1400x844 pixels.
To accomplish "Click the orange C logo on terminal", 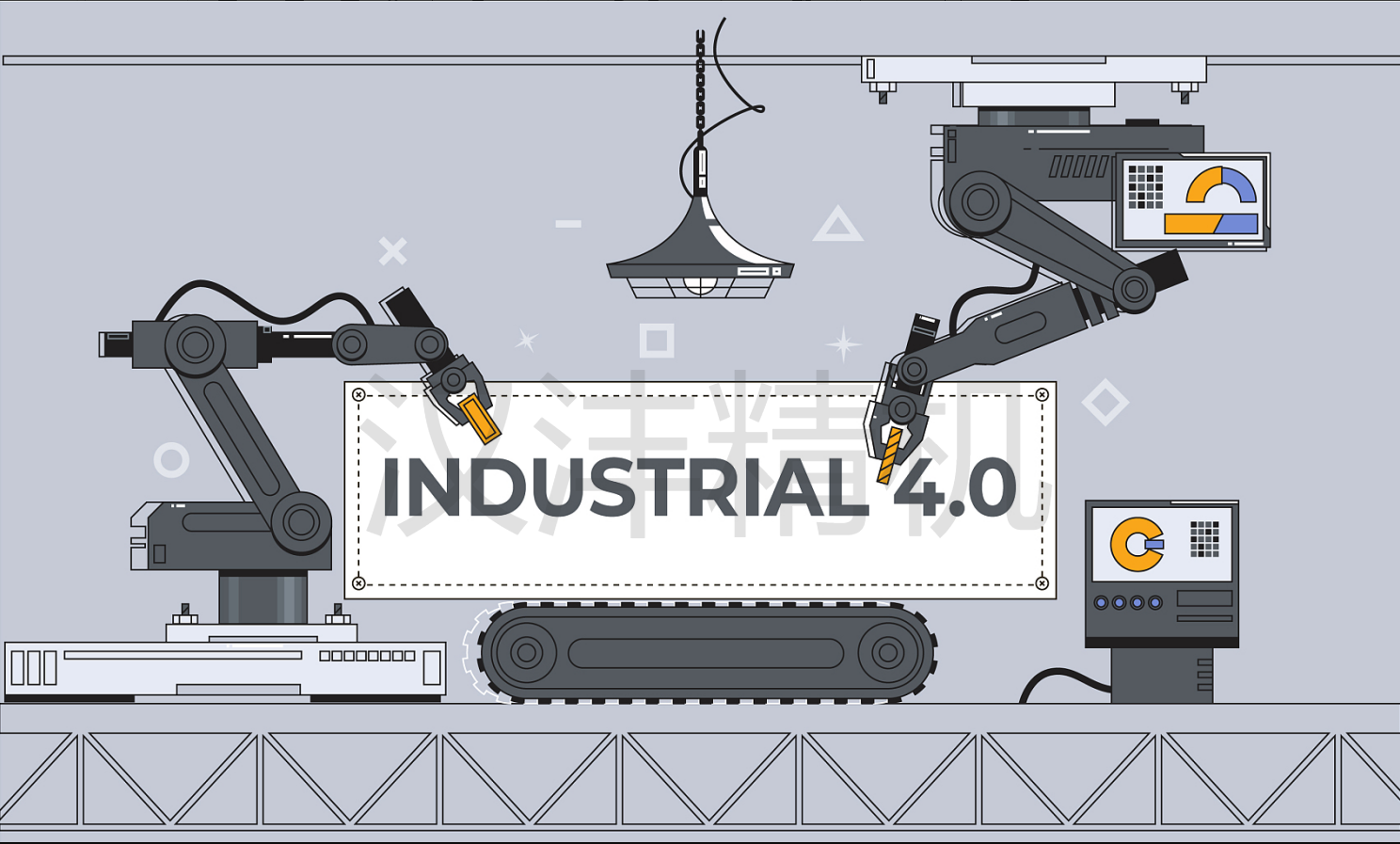I will [x=1136, y=544].
